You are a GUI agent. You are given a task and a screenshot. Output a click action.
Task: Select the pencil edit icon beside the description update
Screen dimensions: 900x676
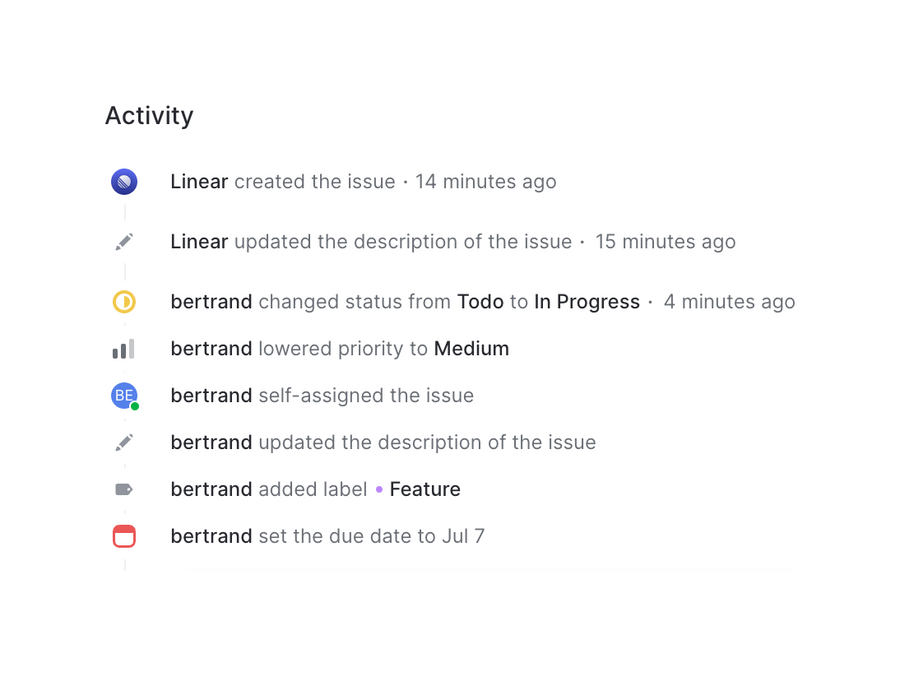[x=124, y=241]
